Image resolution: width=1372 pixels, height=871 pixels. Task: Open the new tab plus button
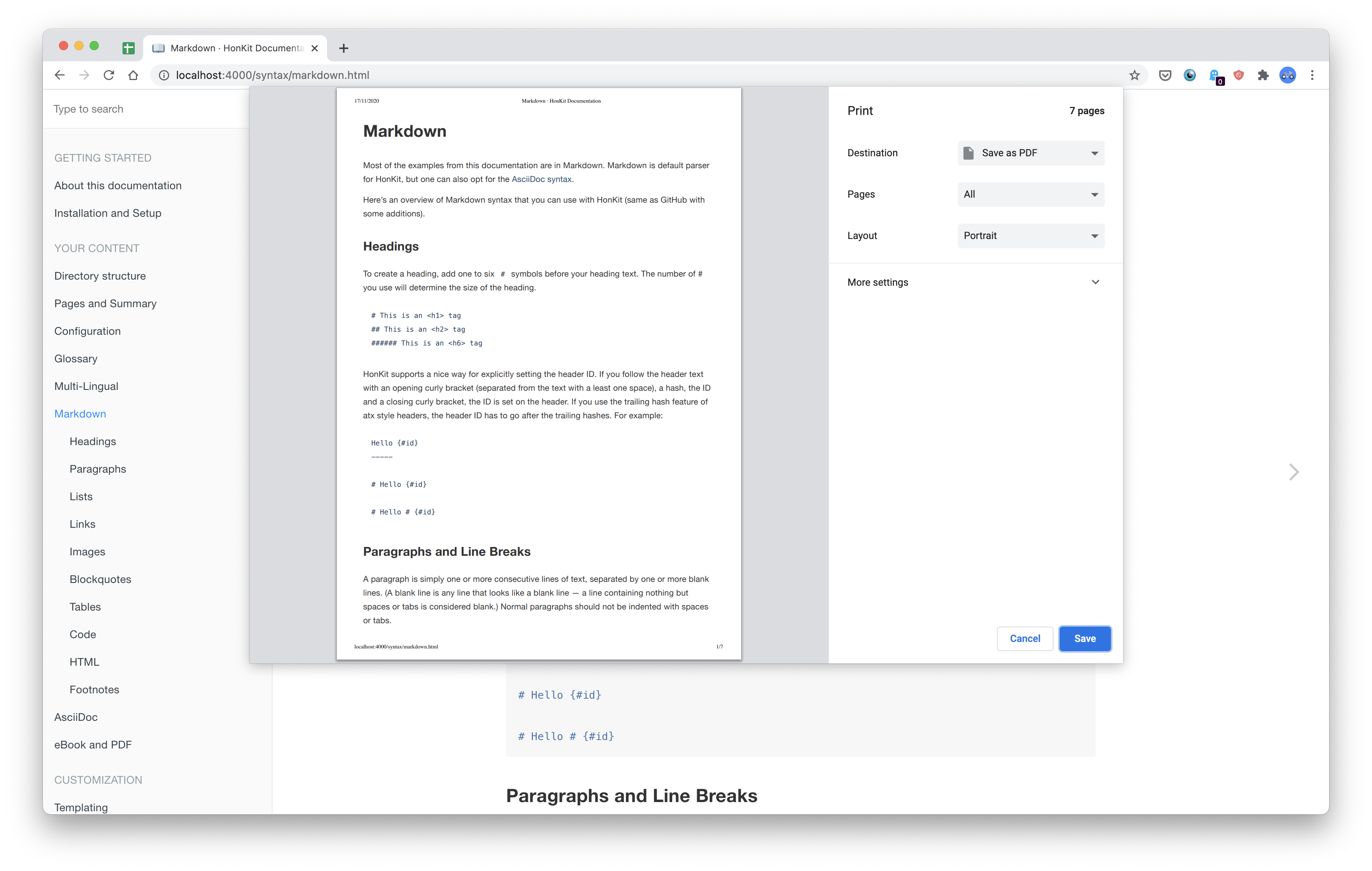click(343, 48)
